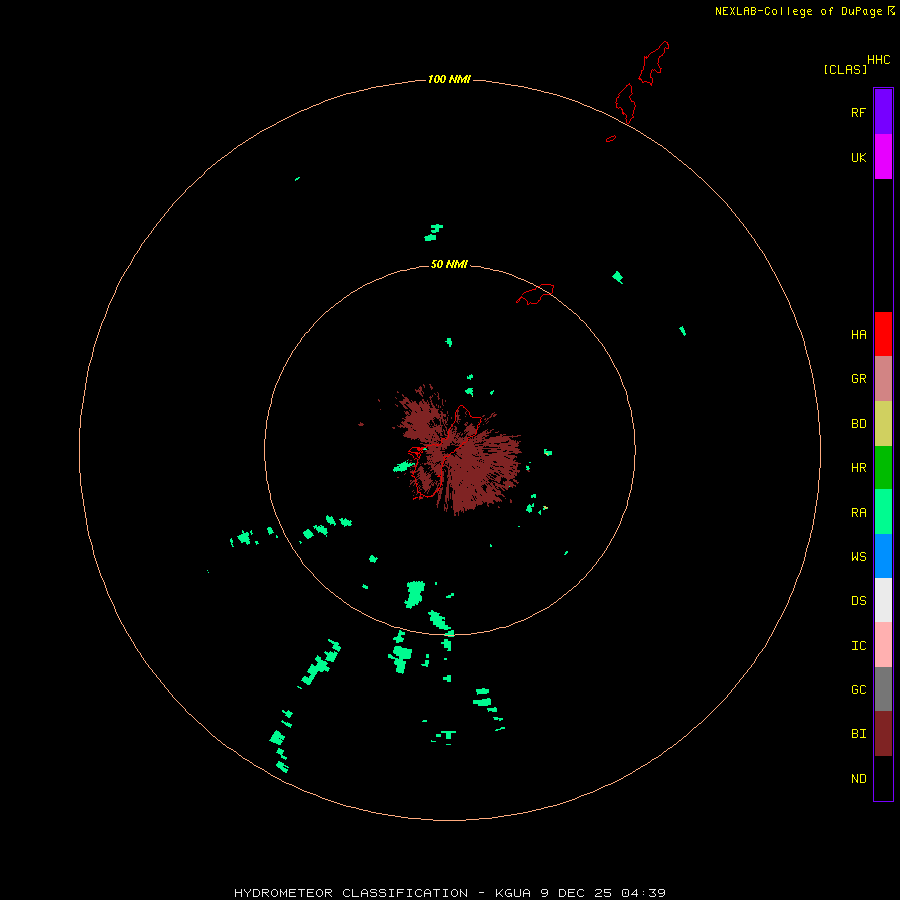The width and height of the screenshot is (900, 900).
Task: Click the HR dark green swatch
Action: pyautogui.click(x=883, y=468)
